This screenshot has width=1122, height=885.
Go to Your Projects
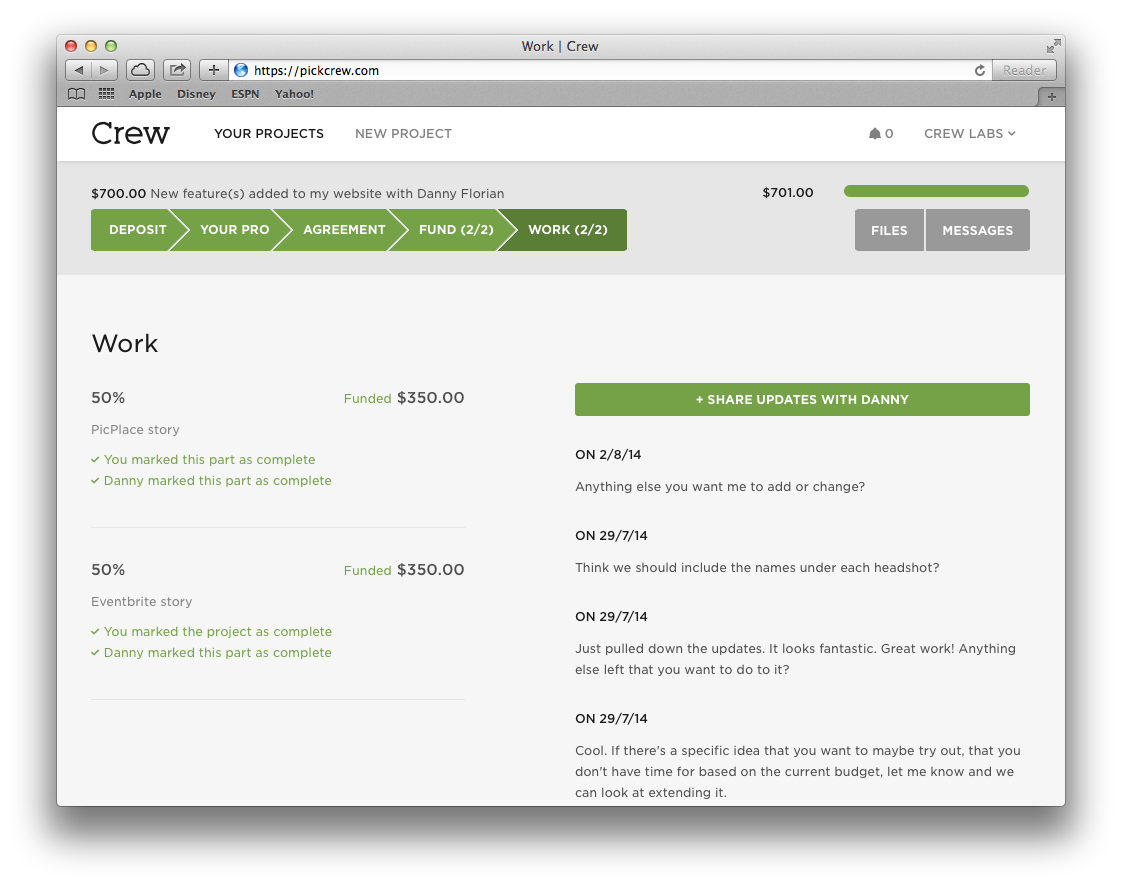pos(269,134)
